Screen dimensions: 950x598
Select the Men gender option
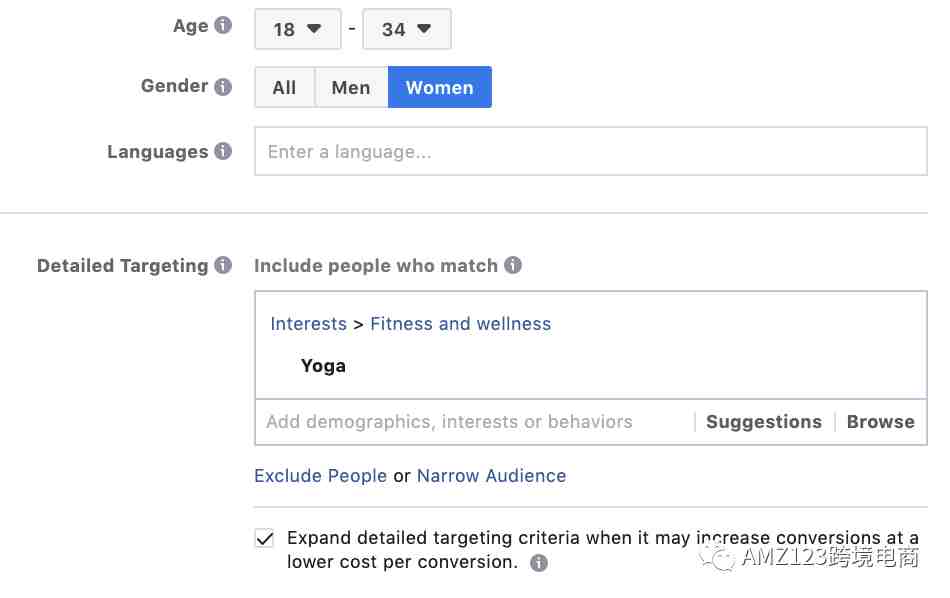(351, 87)
